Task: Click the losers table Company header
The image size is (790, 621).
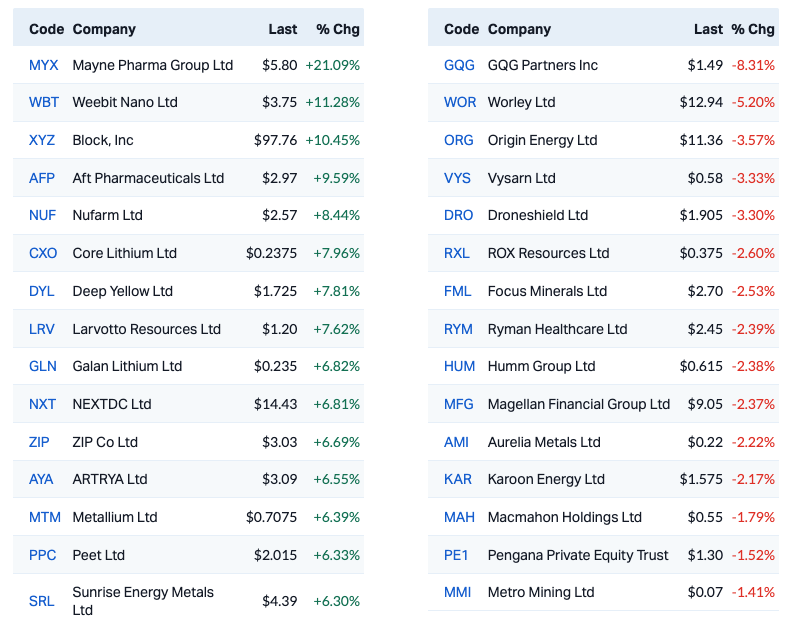Action: 519,29
